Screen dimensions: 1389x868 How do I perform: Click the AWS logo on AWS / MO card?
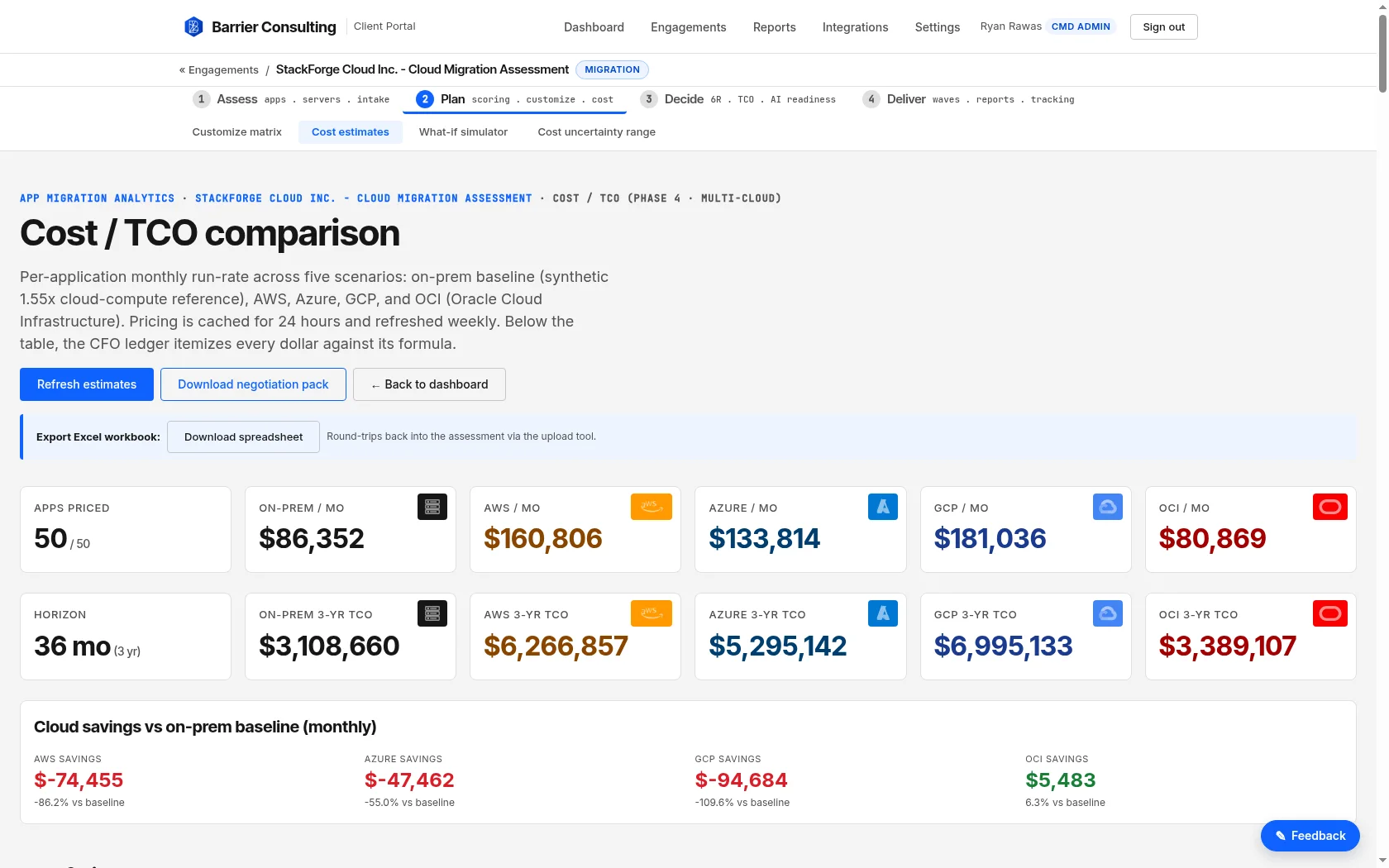652,507
